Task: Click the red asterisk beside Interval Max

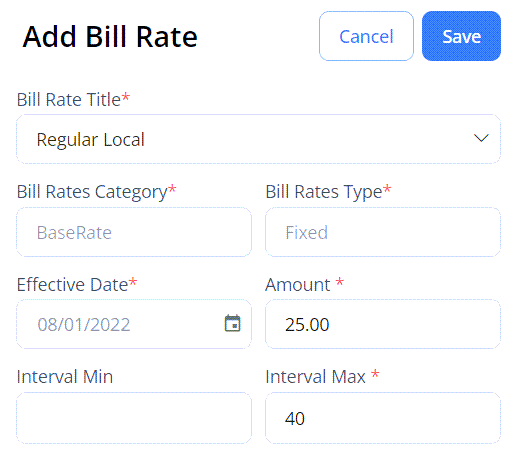Action: (x=375, y=373)
